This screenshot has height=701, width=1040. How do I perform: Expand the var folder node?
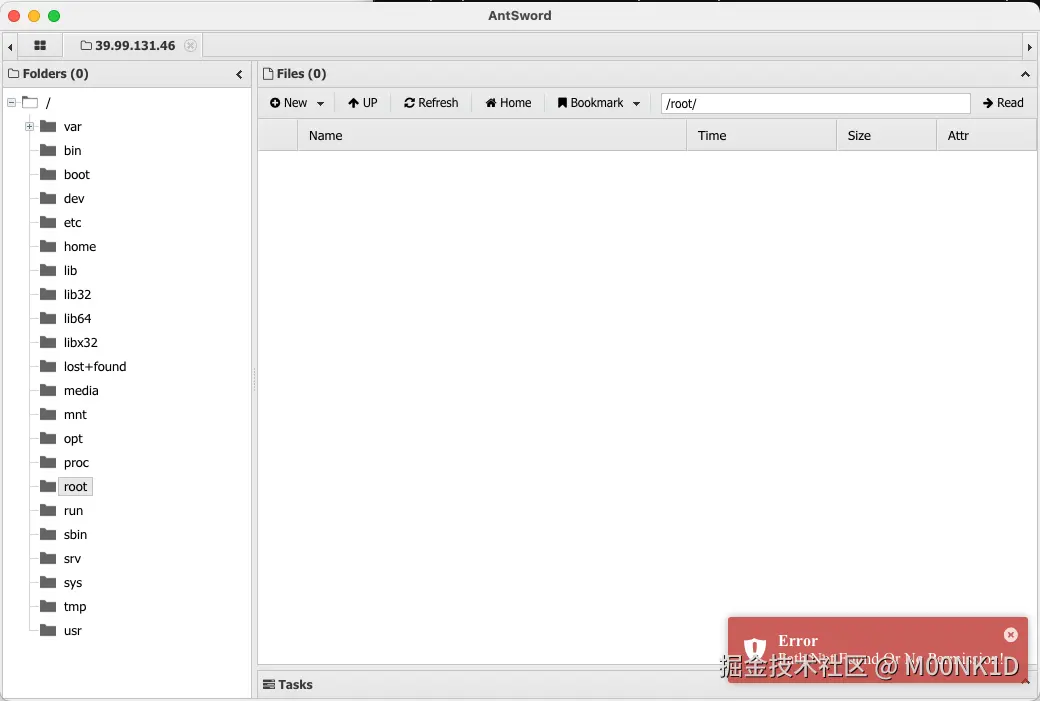29,127
